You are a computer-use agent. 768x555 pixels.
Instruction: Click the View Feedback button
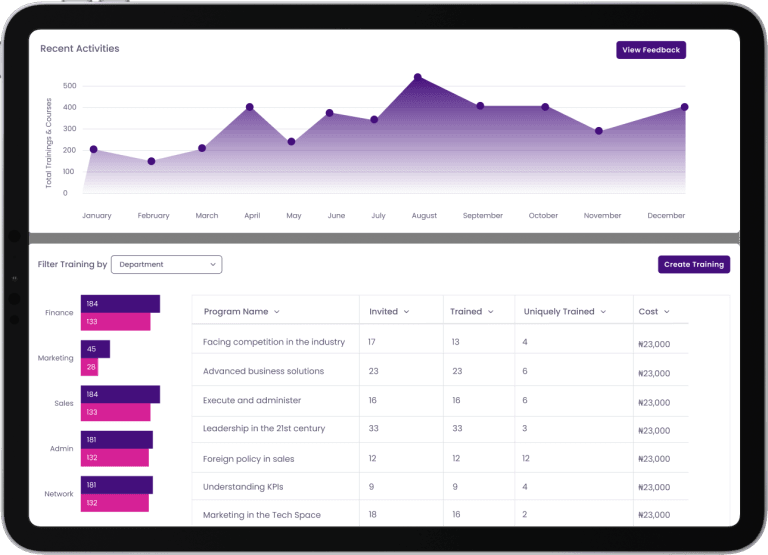651,50
